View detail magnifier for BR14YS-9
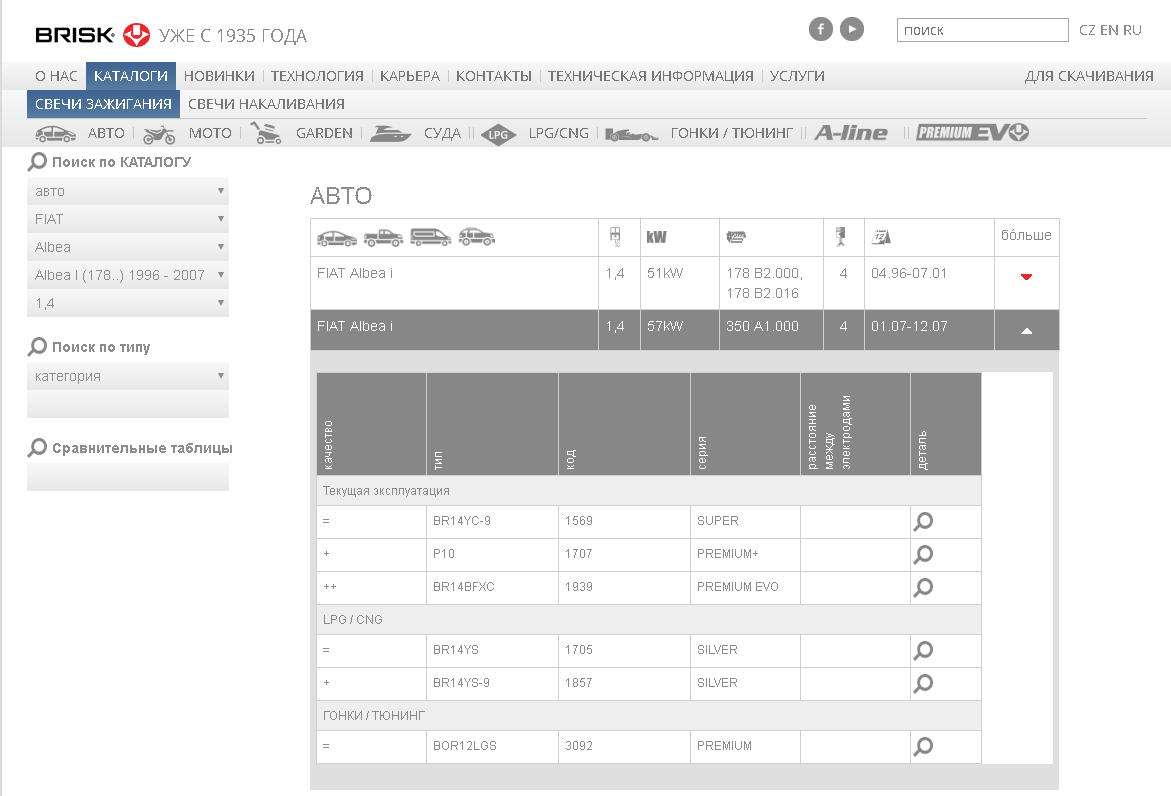Screen dimensions: 1171x796 point(923,683)
